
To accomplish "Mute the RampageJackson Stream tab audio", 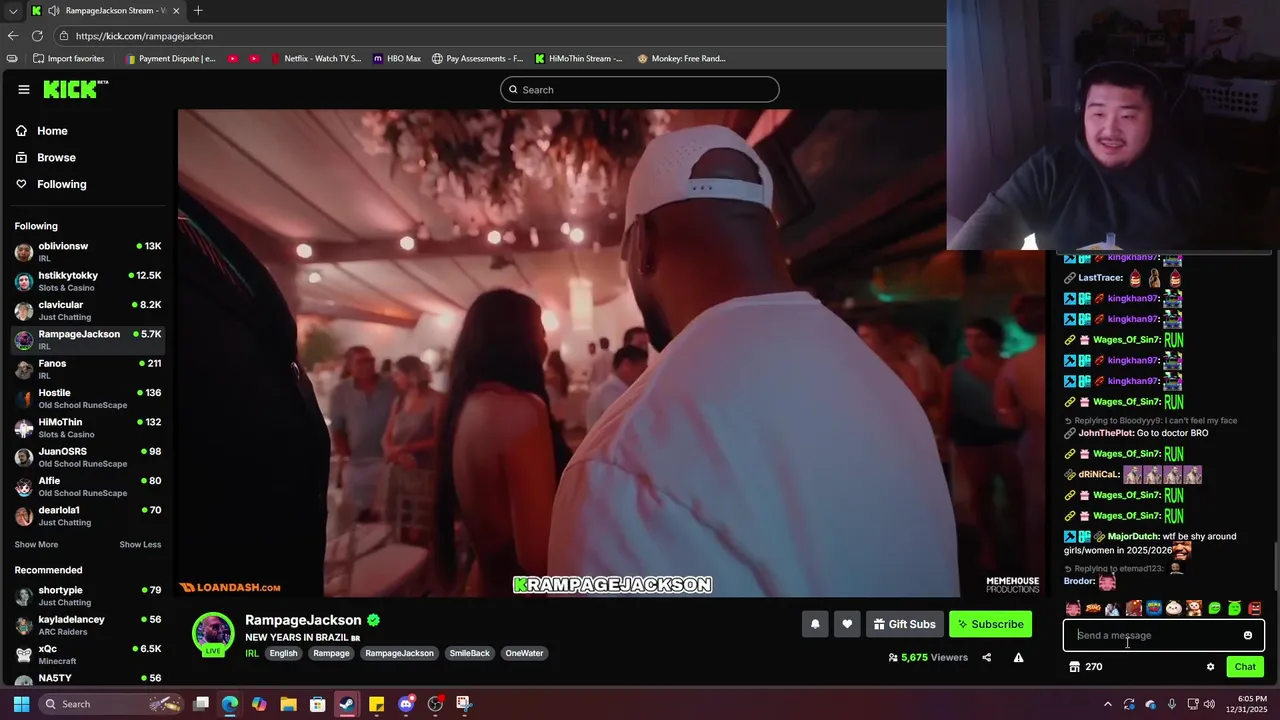I will pos(54,11).
